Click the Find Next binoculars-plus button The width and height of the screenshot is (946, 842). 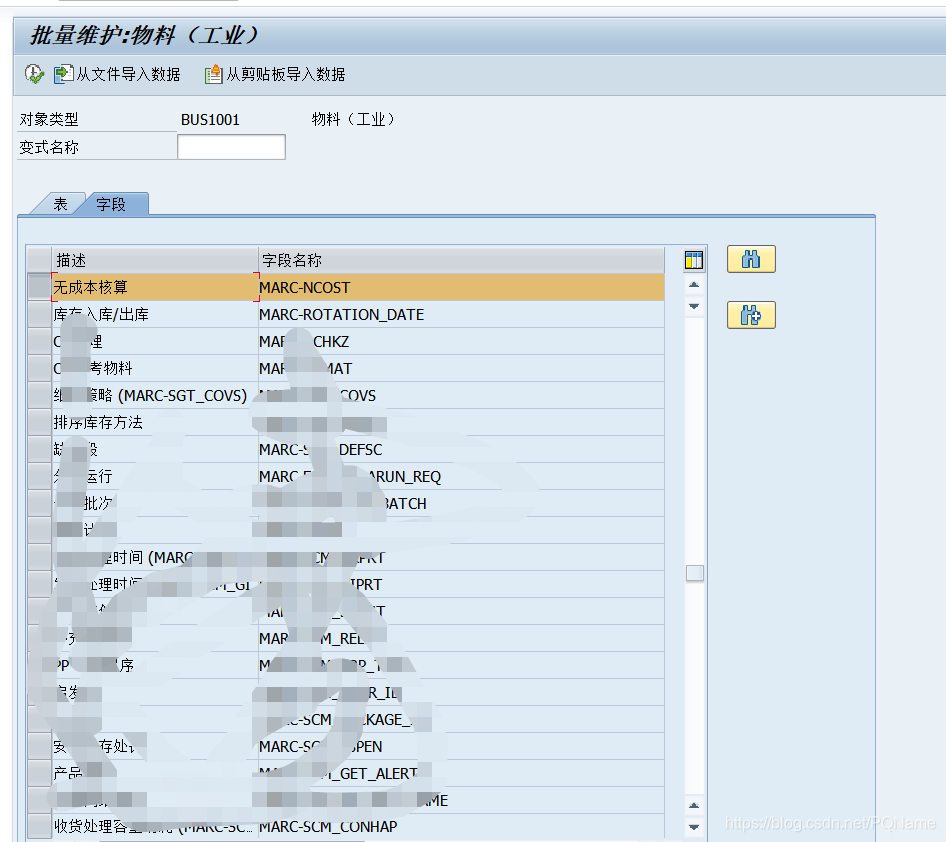(x=751, y=315)
